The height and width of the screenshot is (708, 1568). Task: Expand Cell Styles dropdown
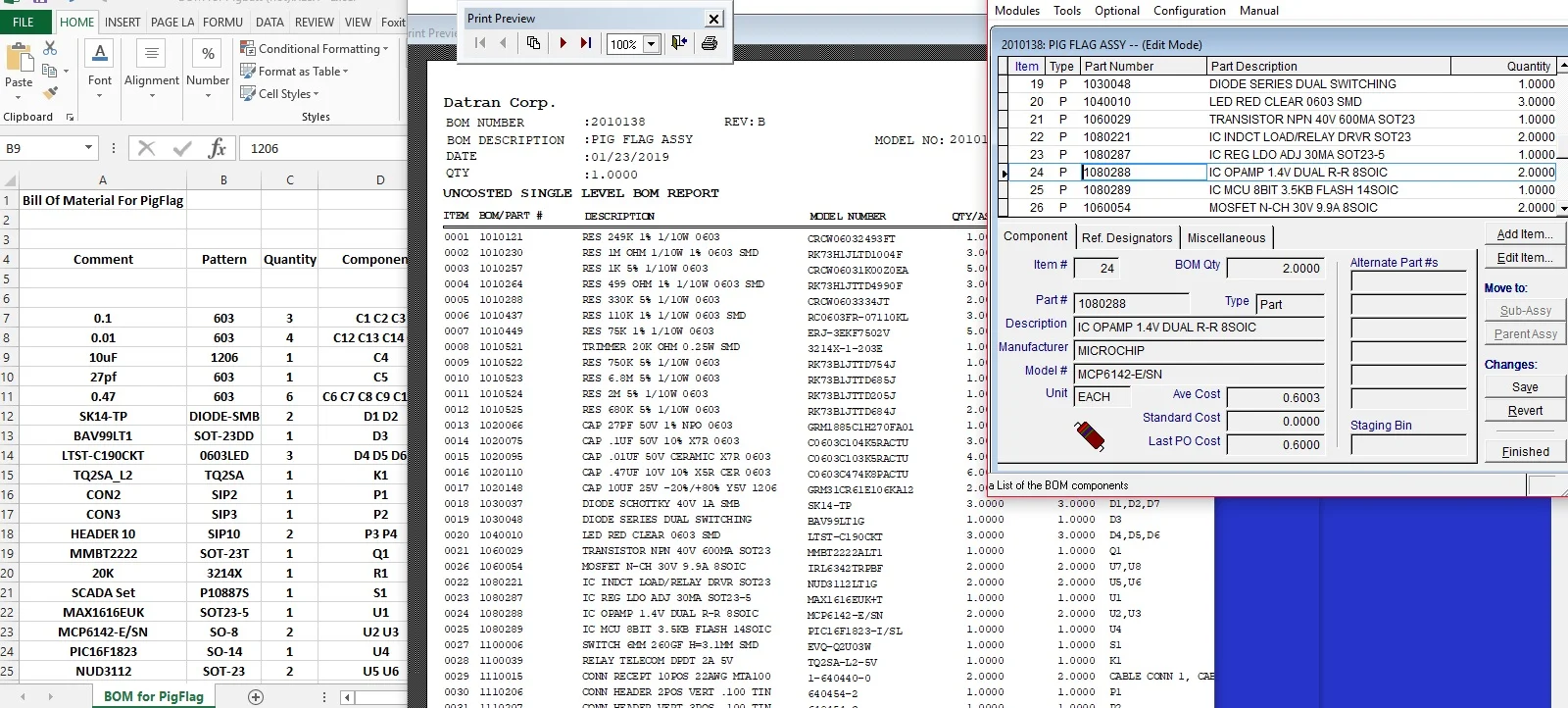click(316, 94)
